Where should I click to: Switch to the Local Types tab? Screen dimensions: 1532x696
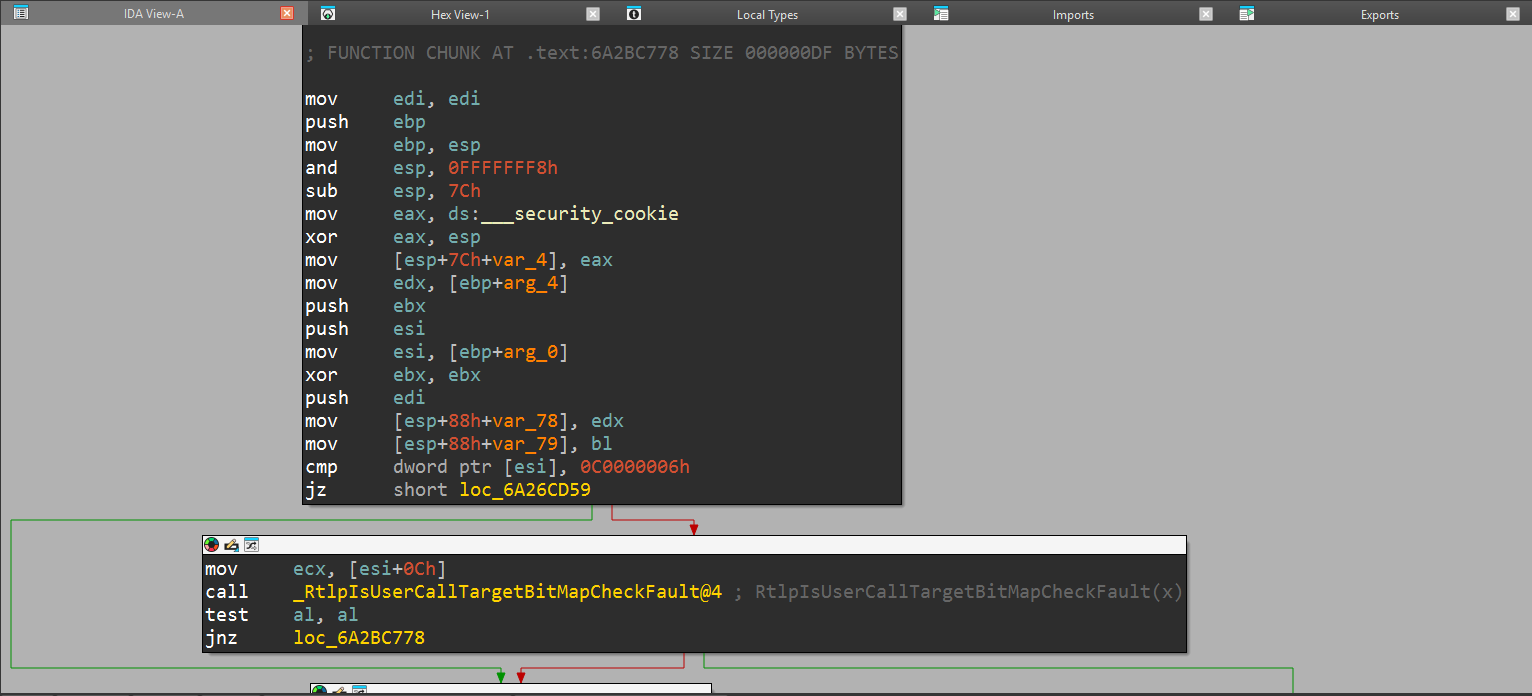[767, 14]
